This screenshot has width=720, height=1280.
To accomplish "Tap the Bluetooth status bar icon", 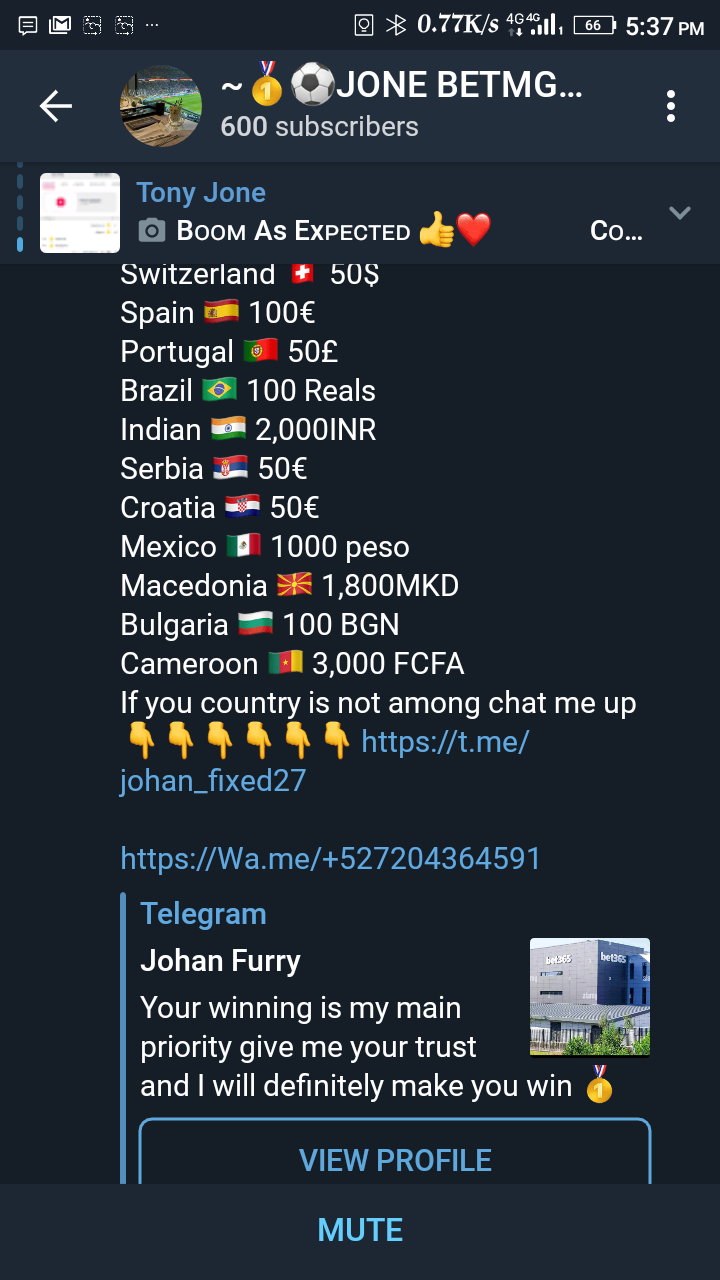I will click(x=396, y=26).
